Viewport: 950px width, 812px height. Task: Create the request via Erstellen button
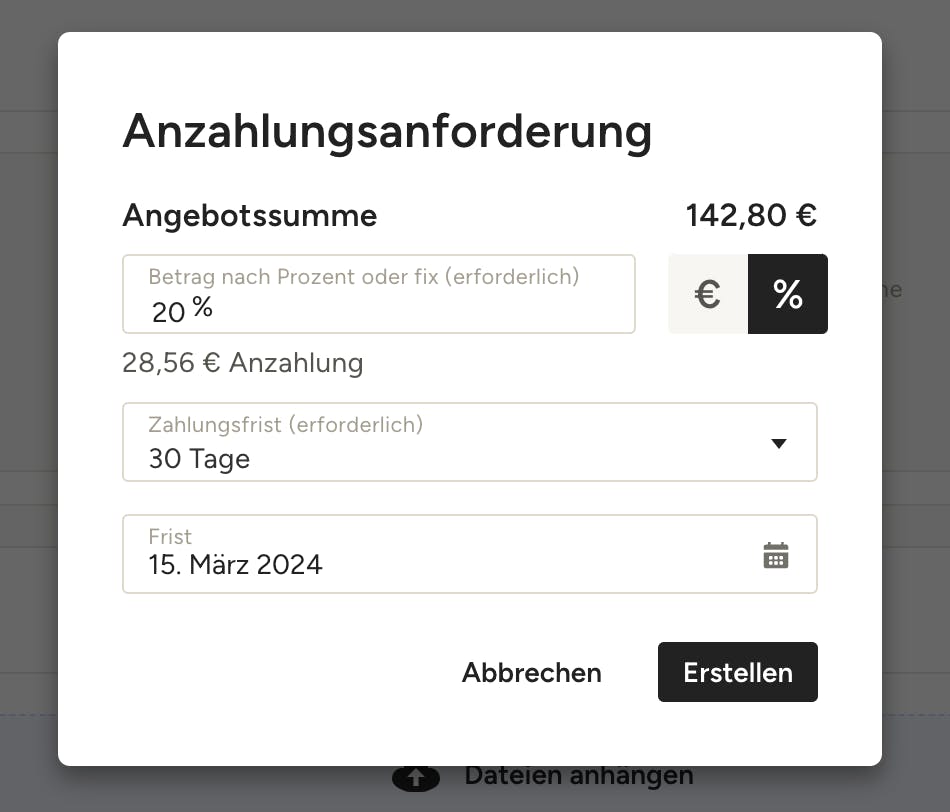(737, 672)
